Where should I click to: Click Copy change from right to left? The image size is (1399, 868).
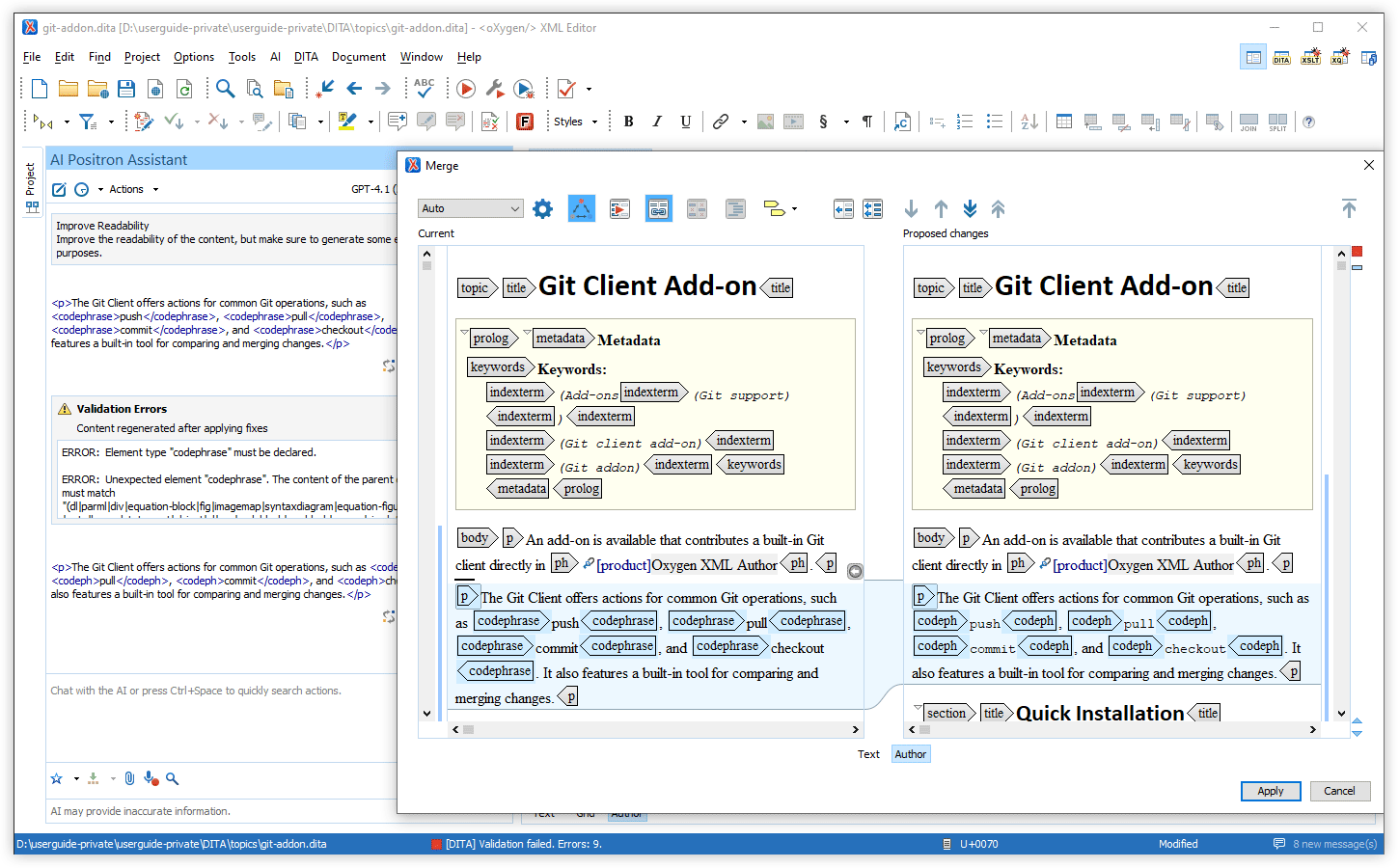[843, 208]
